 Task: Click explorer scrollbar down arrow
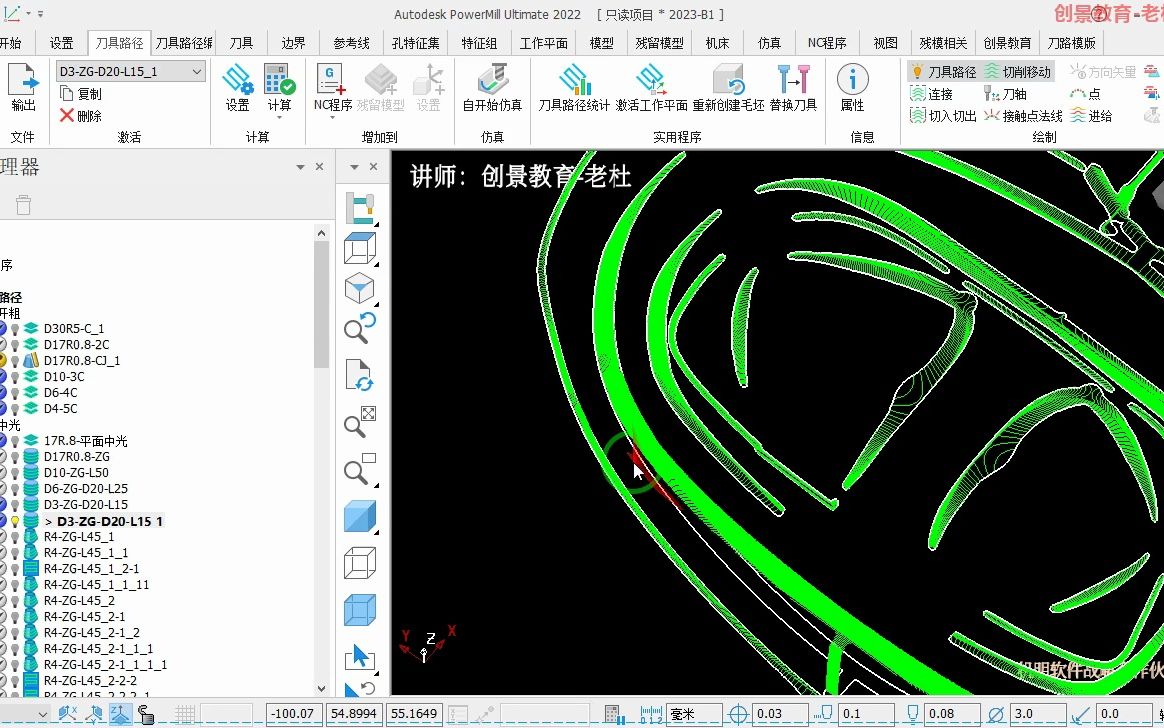point(321,688)
